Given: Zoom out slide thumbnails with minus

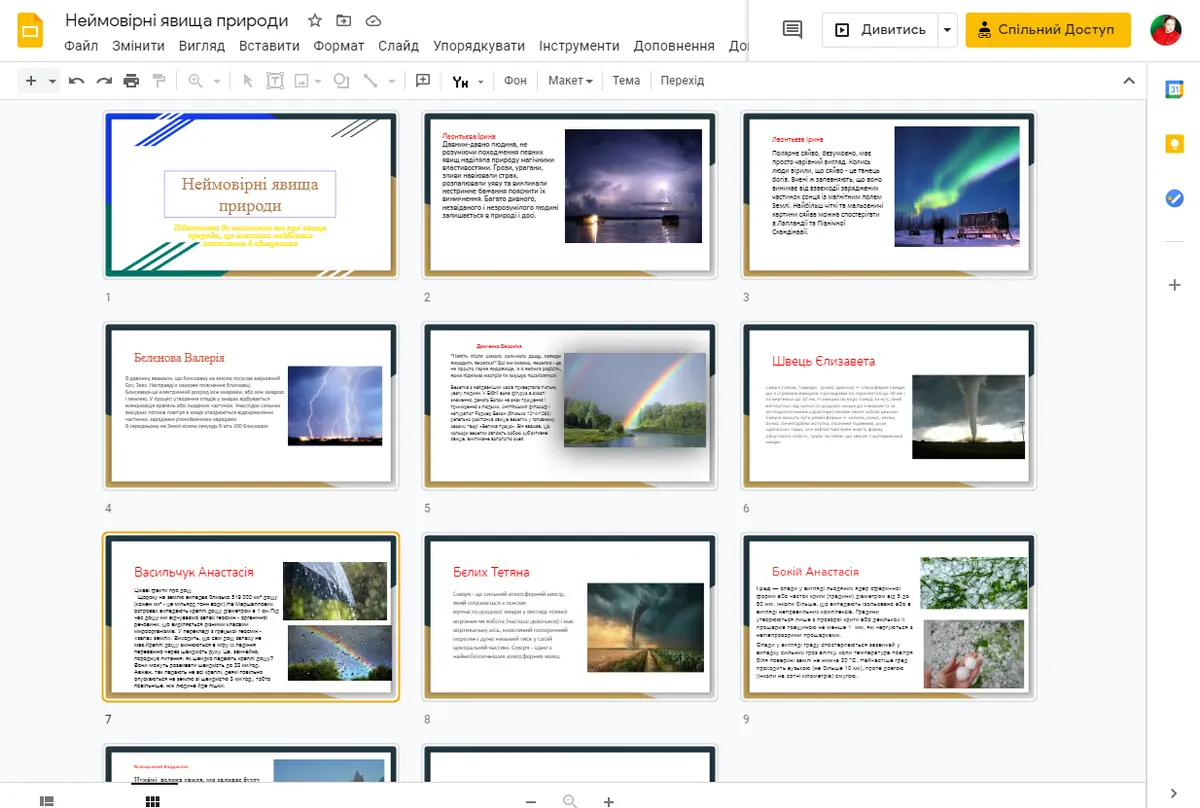Looking at the screenshot, I should click(x=531, y=801).
